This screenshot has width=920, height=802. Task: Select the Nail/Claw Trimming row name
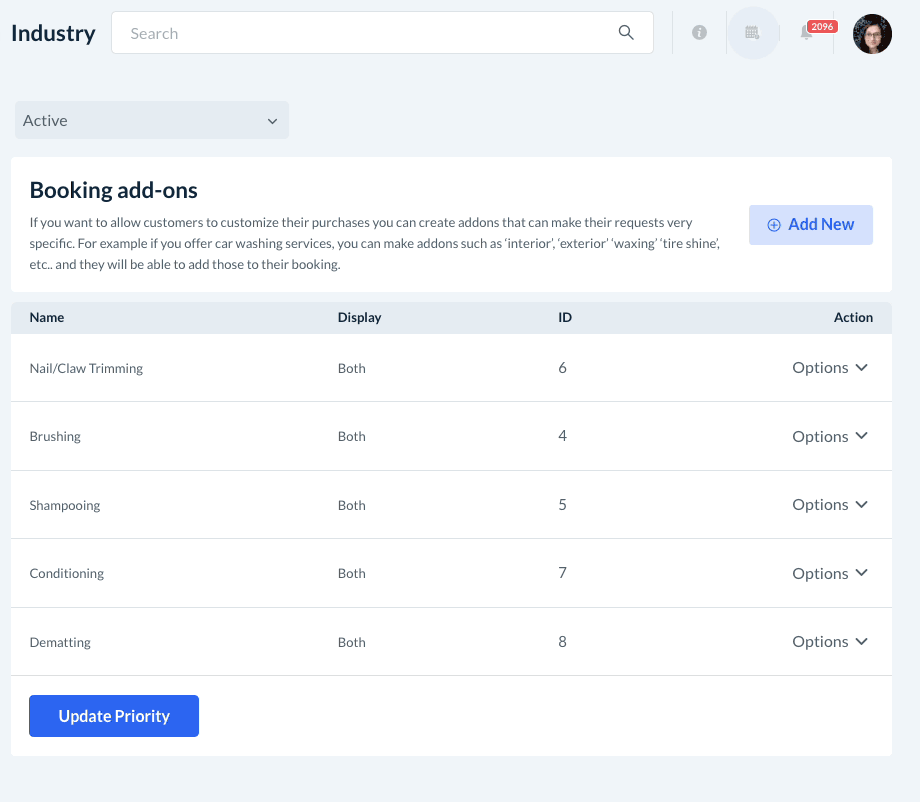tap(86, 368)
